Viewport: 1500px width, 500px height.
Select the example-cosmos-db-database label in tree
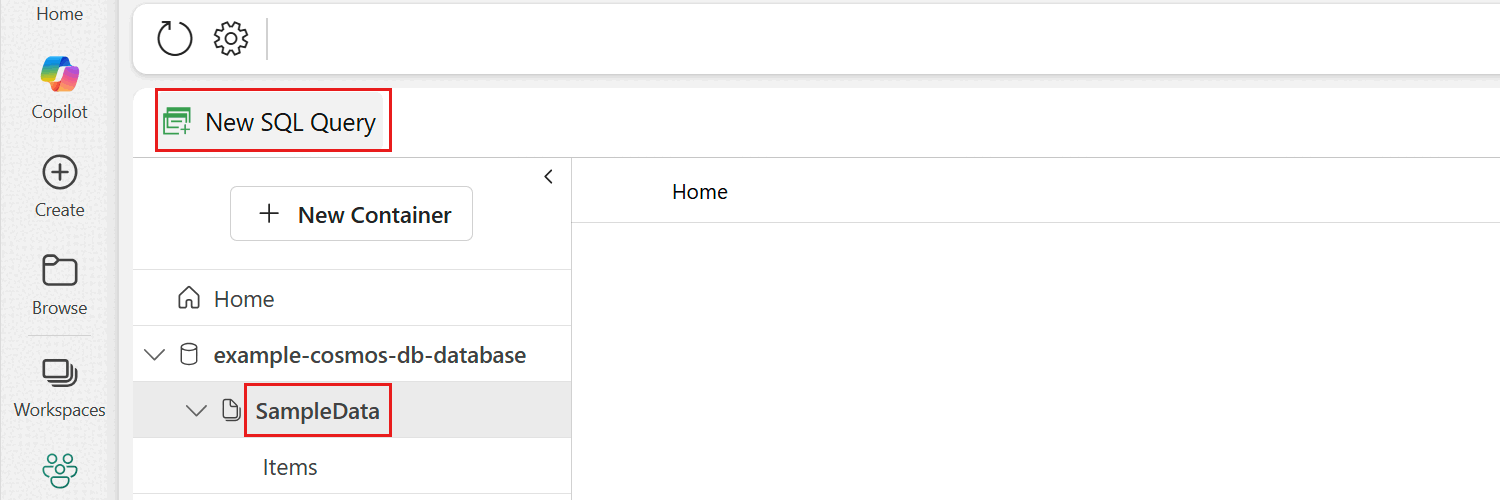[x=369, y=354]
